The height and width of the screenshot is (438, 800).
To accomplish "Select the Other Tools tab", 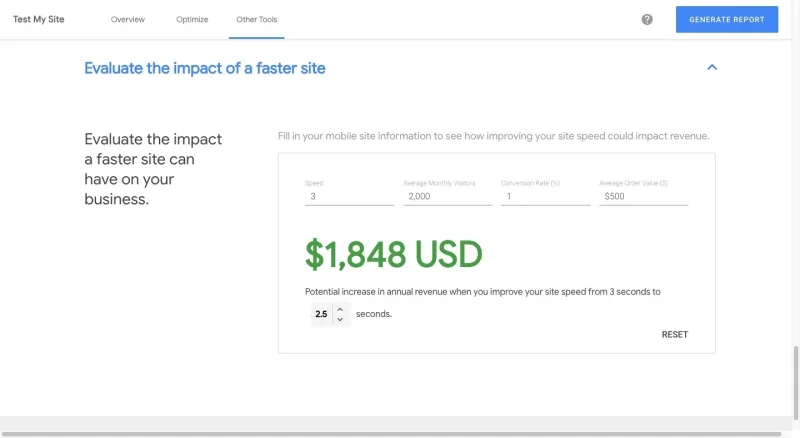I will point(257,20).
